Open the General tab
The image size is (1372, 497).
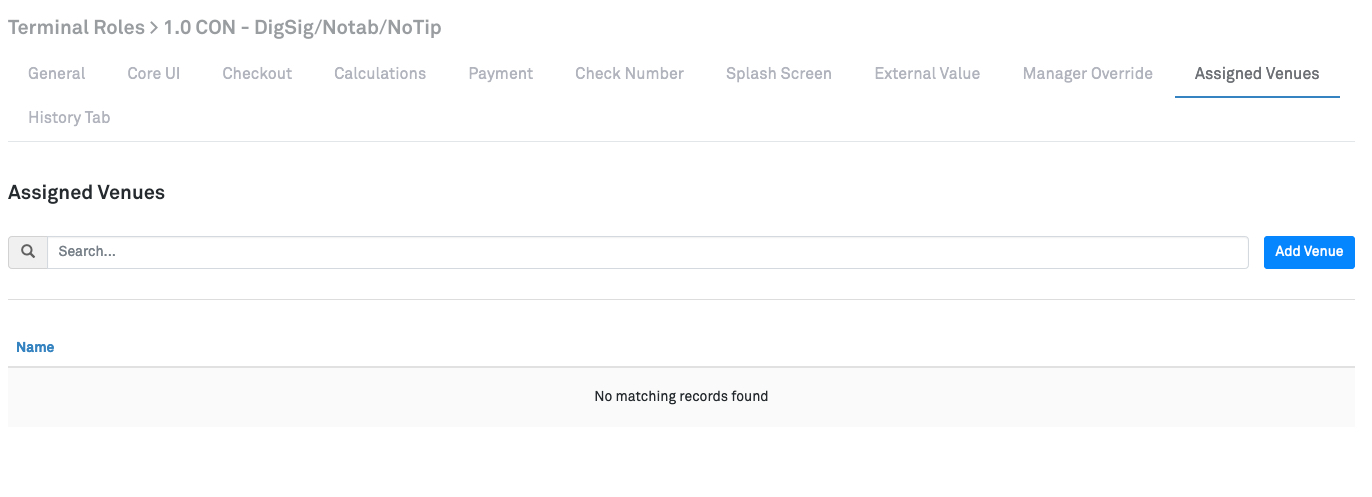[57, 73]
